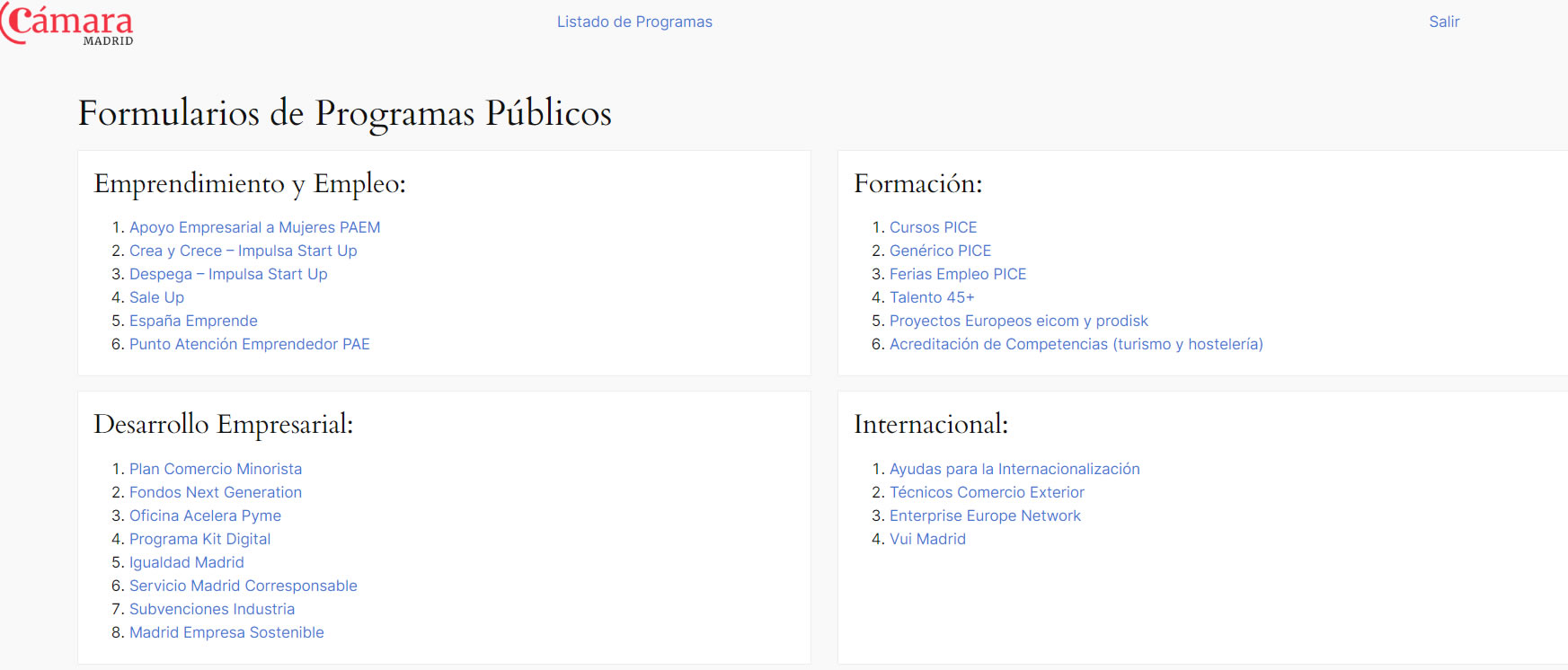
Task: Click the Formación section heading
Action: point(918,183)
